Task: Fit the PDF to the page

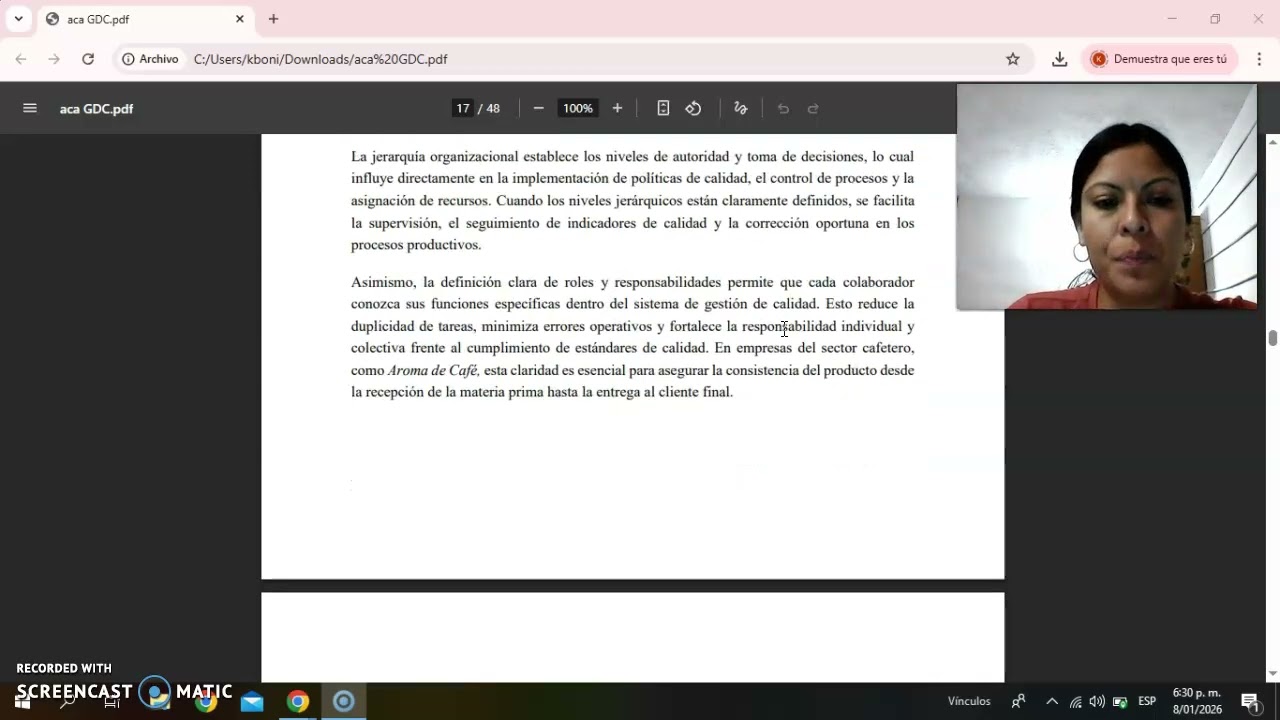Action: 663,108
